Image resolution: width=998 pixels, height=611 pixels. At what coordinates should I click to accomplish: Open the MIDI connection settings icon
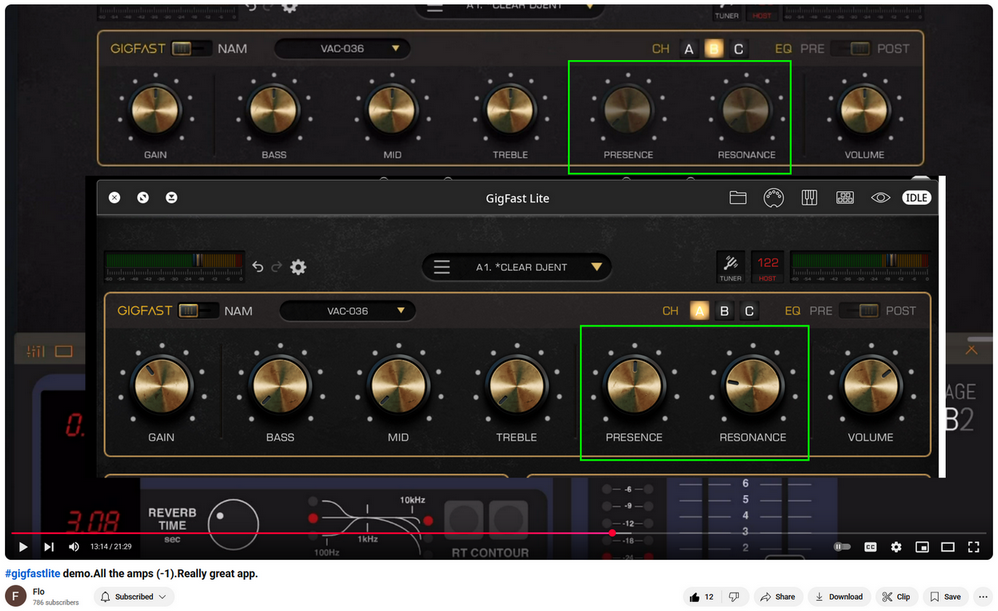[x=774, y=197]
